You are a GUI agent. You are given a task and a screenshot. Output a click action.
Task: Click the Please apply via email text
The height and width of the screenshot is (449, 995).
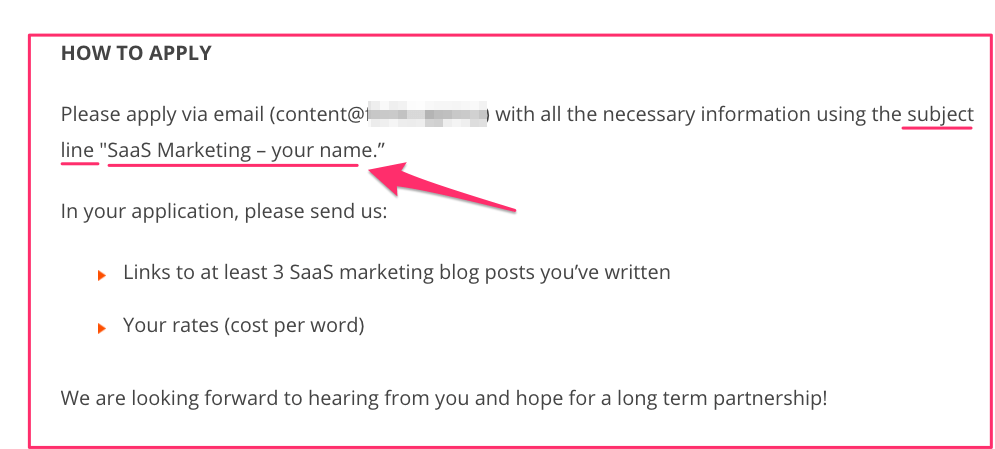coord(162,115)
